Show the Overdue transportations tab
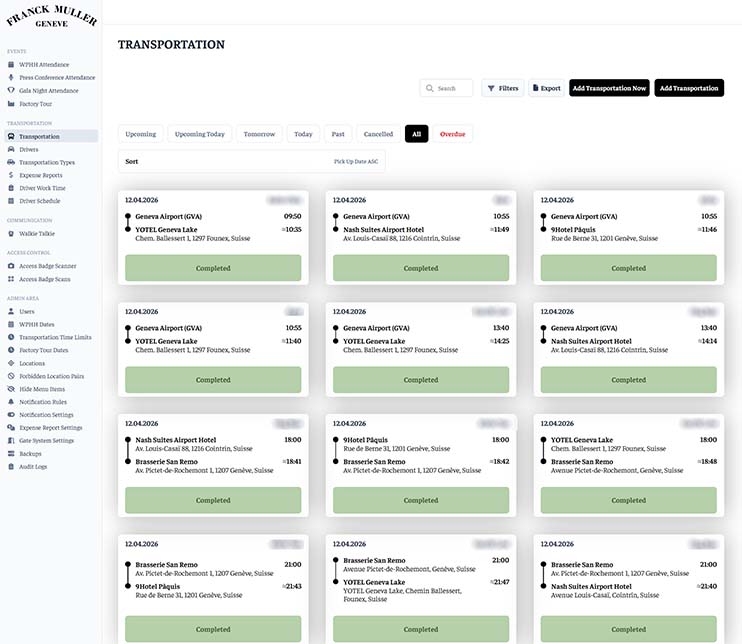The image size is (742, 644). (452, 134)
